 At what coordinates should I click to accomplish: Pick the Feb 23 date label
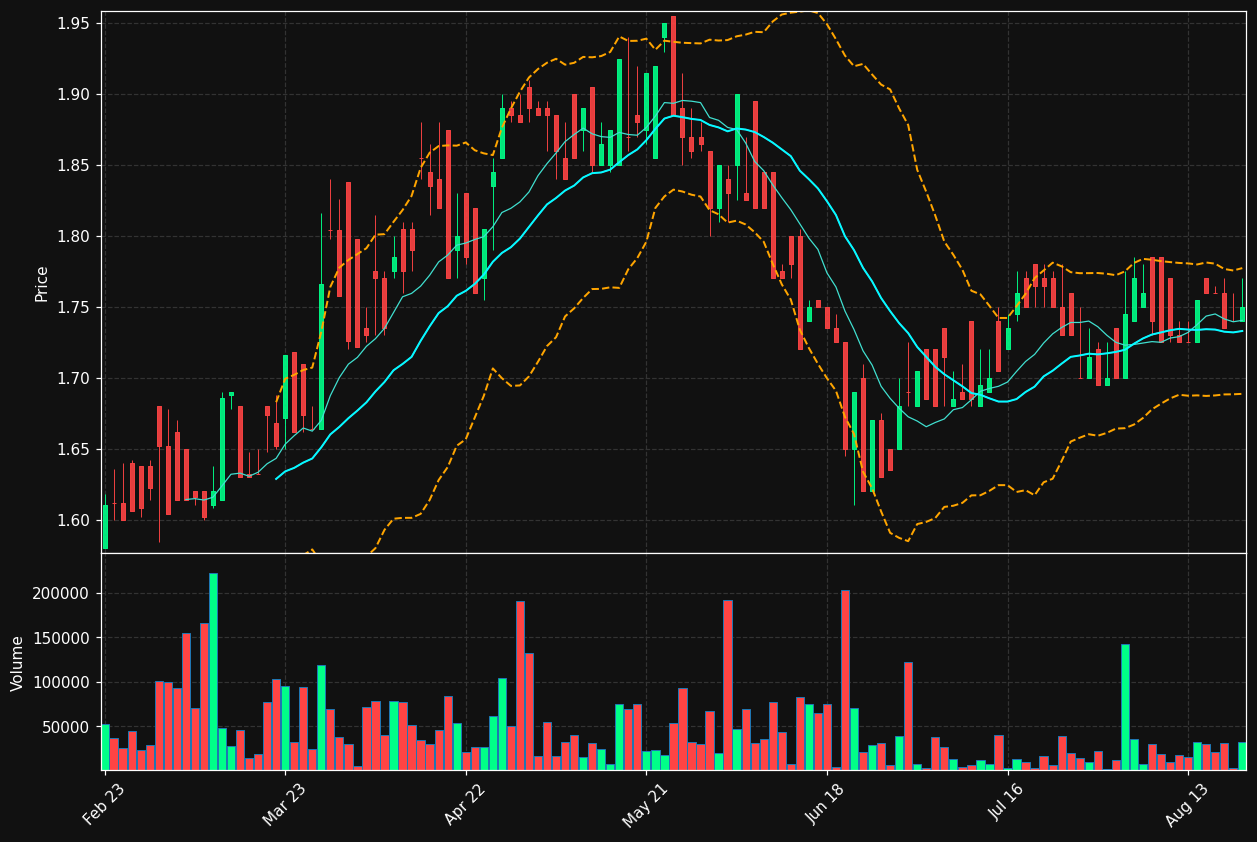103,804
